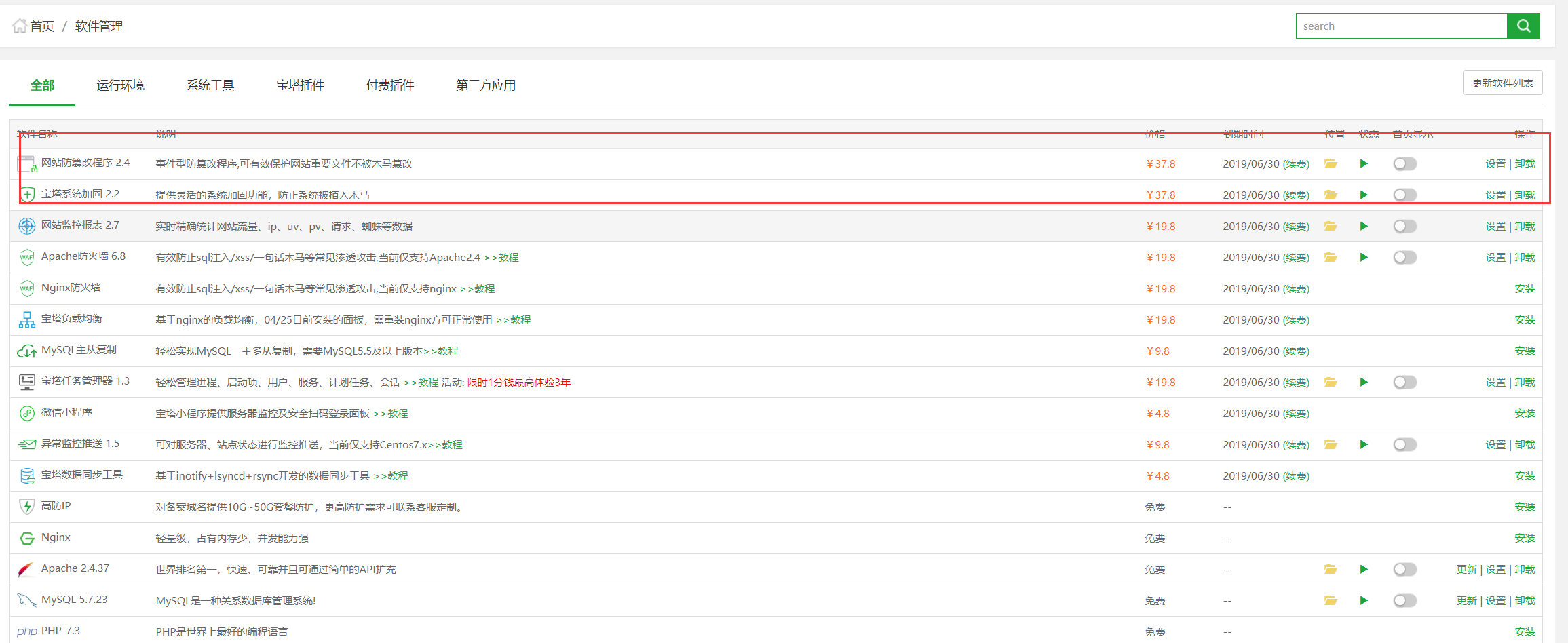Click the green search magnifier button
The image size is (1568, 643).
(x=1523, y=26)
